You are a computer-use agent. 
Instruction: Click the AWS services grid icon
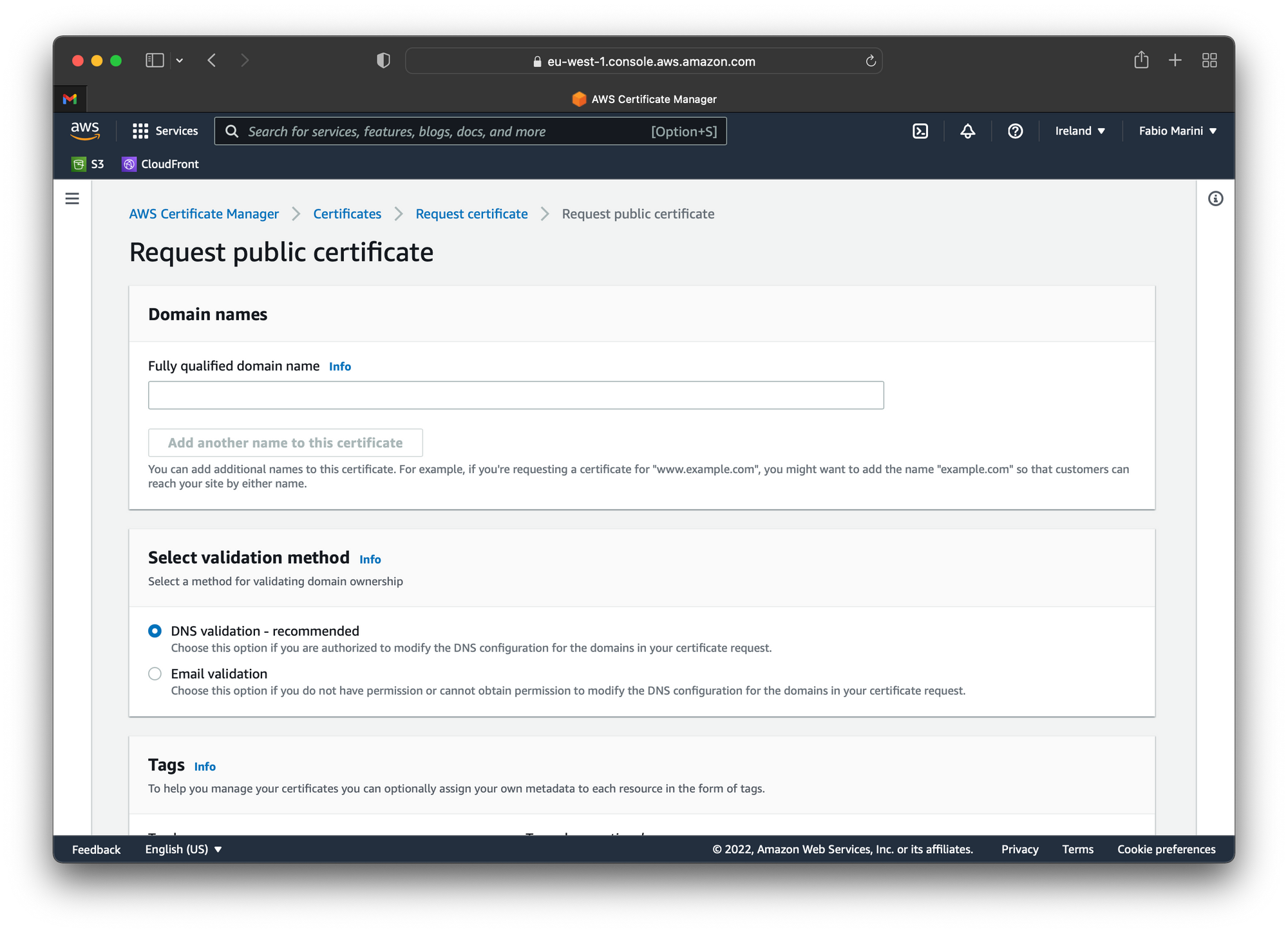point(139,131)
